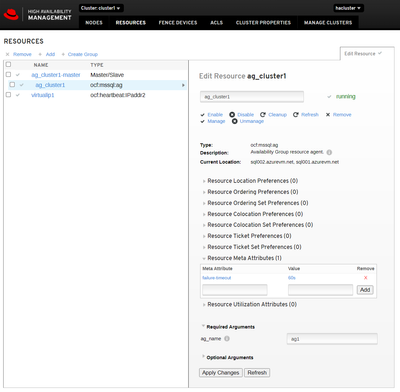This screenshot has height=392, width=400.
Task: Open the Resources tab
Action: click(x=131, y=23)
